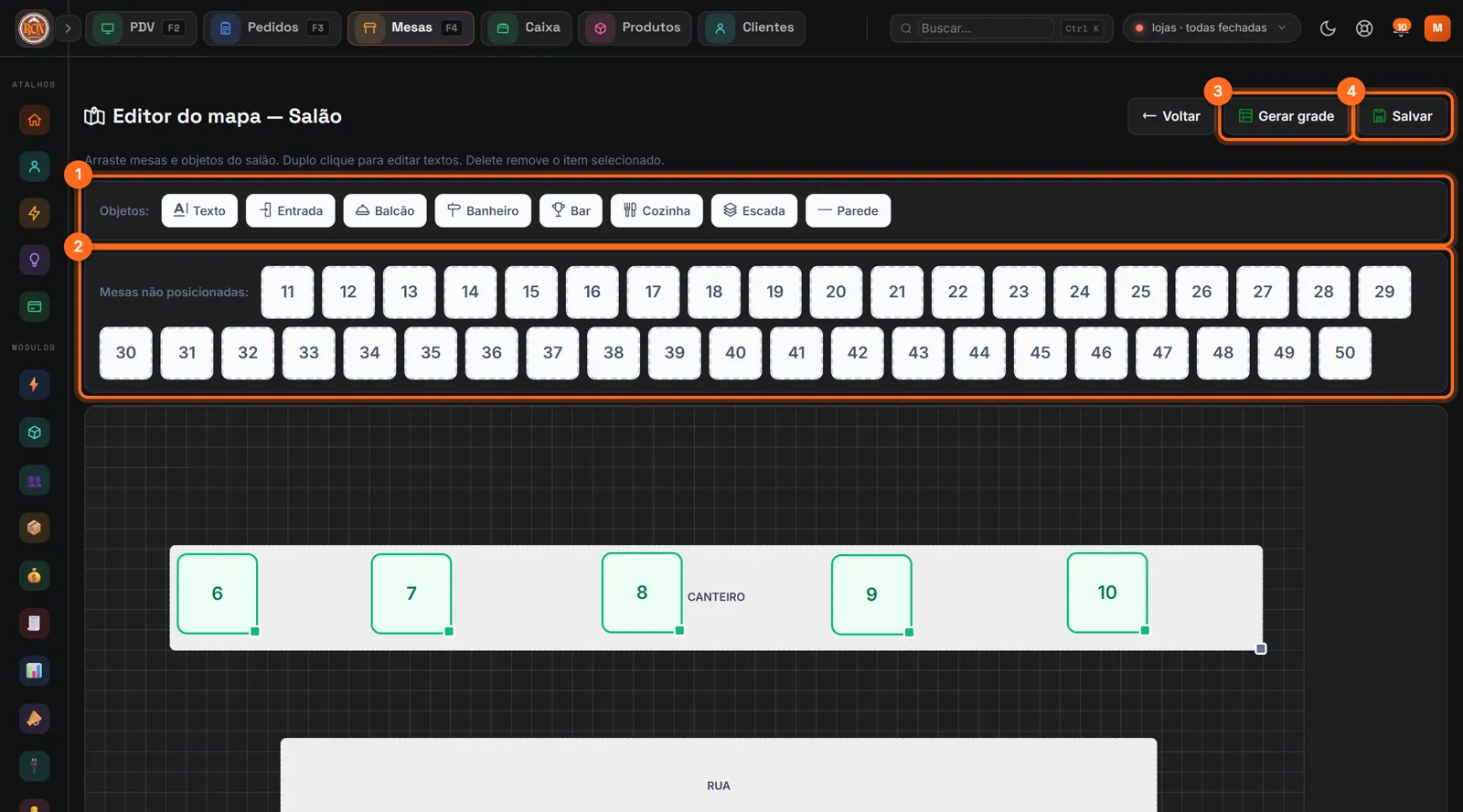Open the lojas todas fechadas dropdown
The image size is (1463, 812).
(x=1212, y=28)
